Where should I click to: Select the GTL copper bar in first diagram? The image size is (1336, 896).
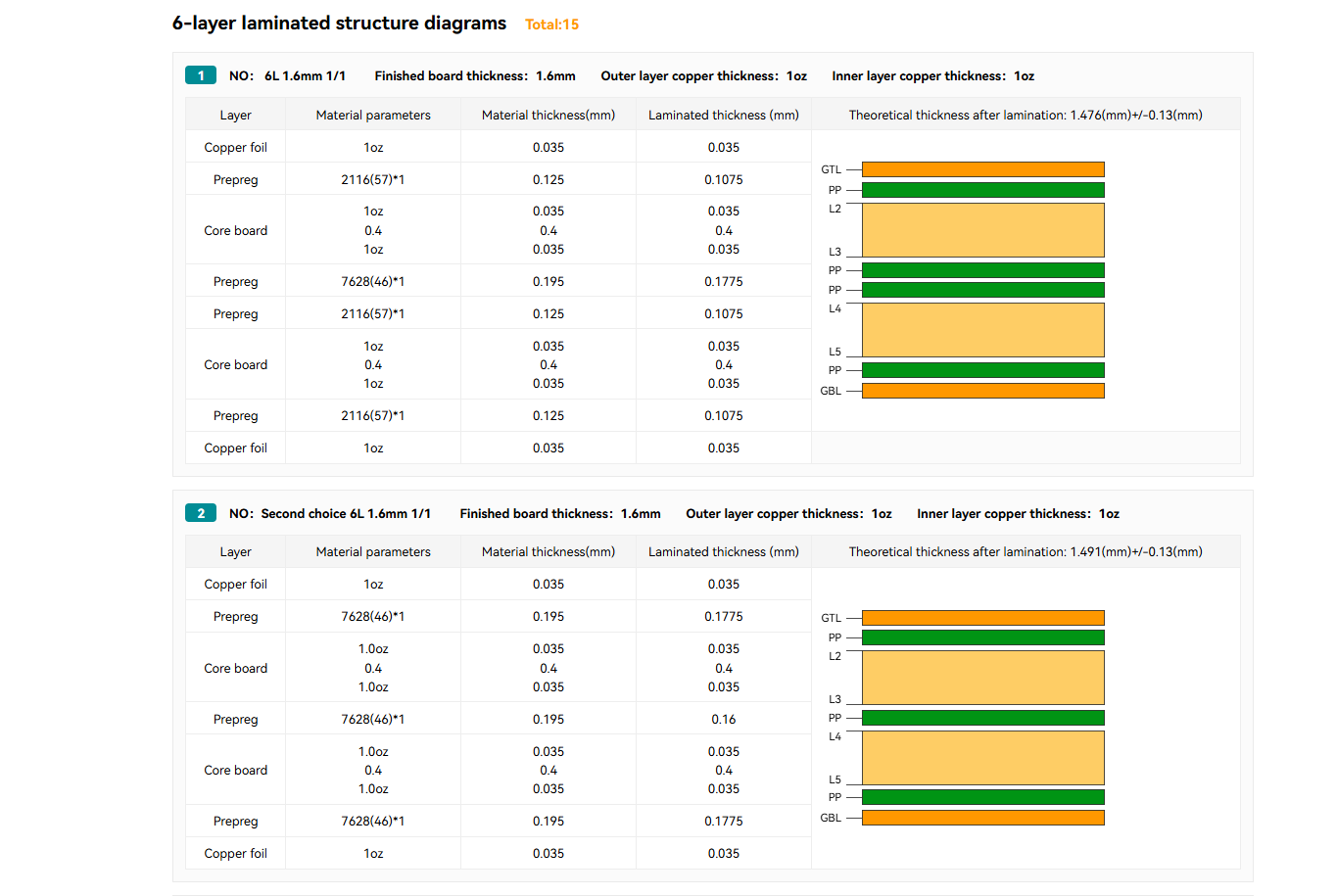(982, 169)
